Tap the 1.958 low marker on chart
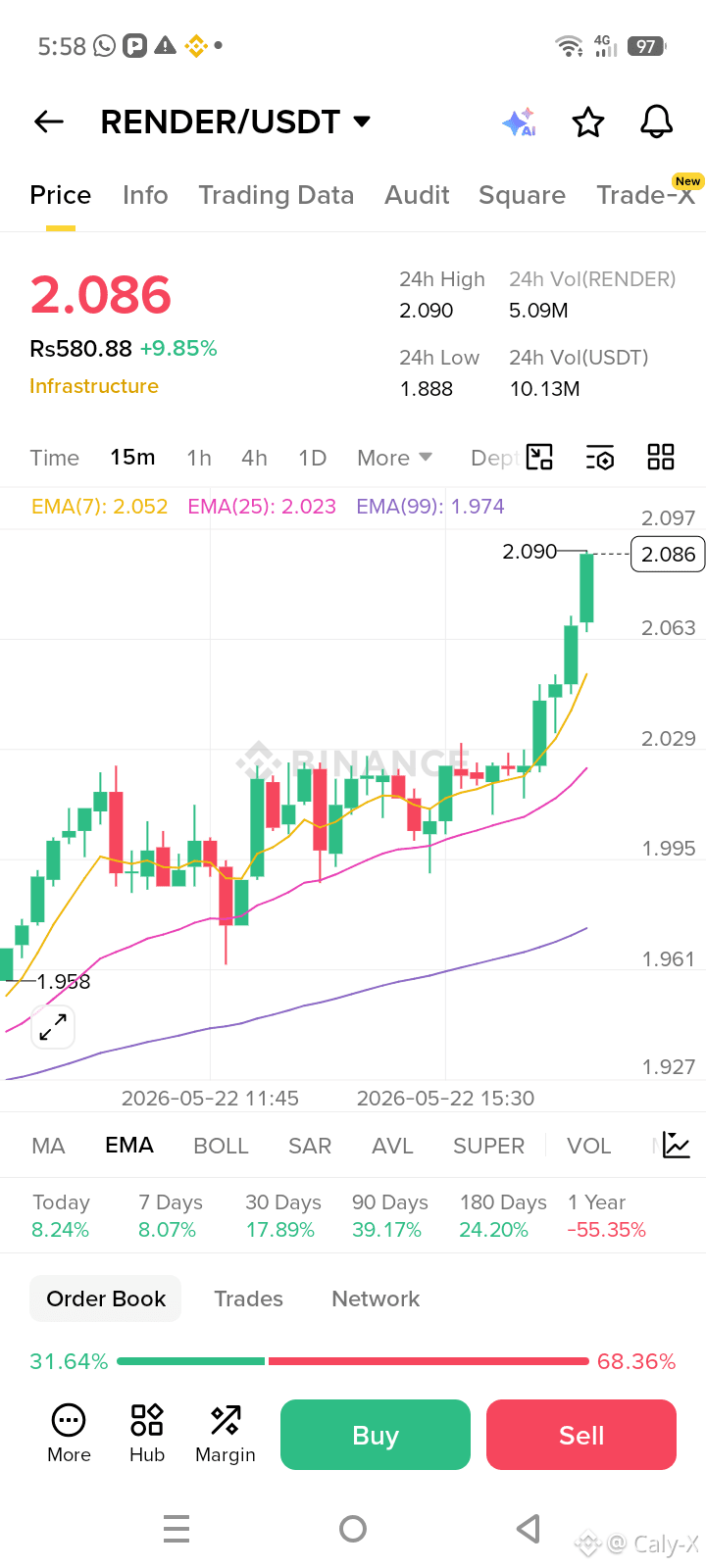706x1568 pixels. 64,981
